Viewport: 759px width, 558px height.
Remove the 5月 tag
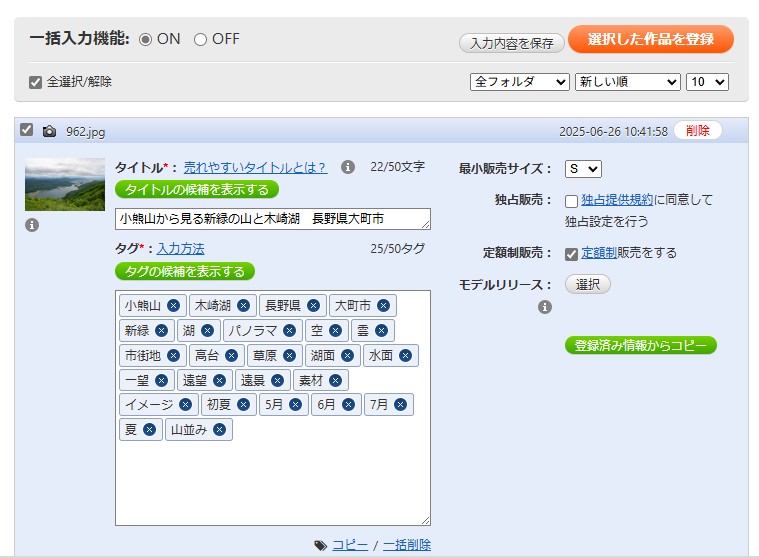pyautogui.click(x=295, y=405)
